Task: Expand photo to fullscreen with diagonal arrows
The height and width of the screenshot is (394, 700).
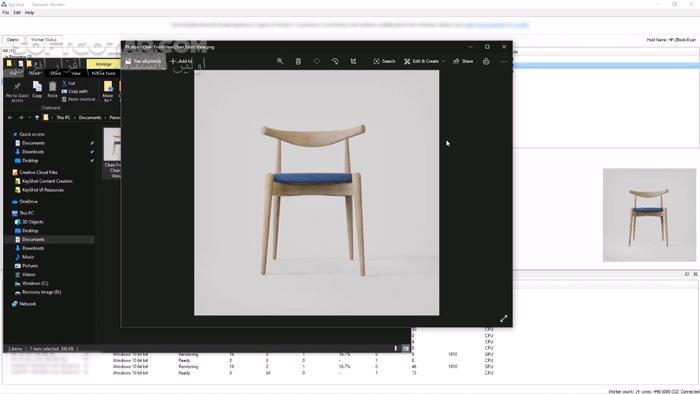Action: coord(504,318)
